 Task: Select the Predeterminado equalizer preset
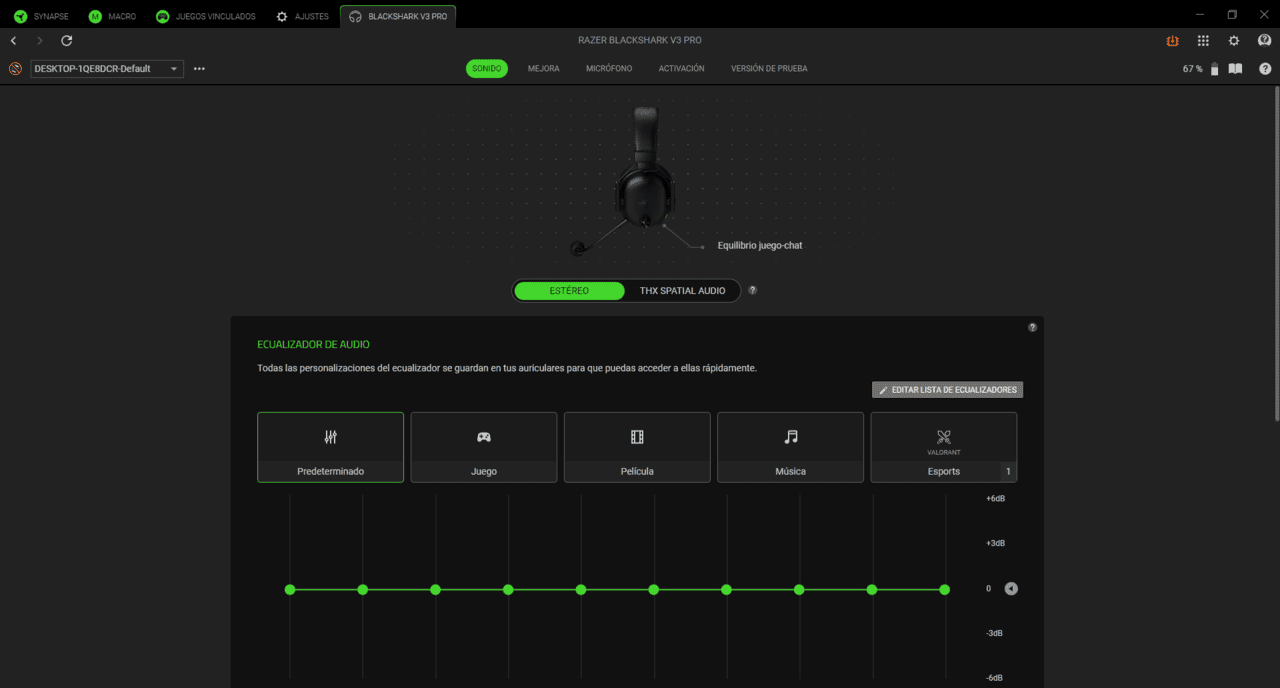(330, 447)
